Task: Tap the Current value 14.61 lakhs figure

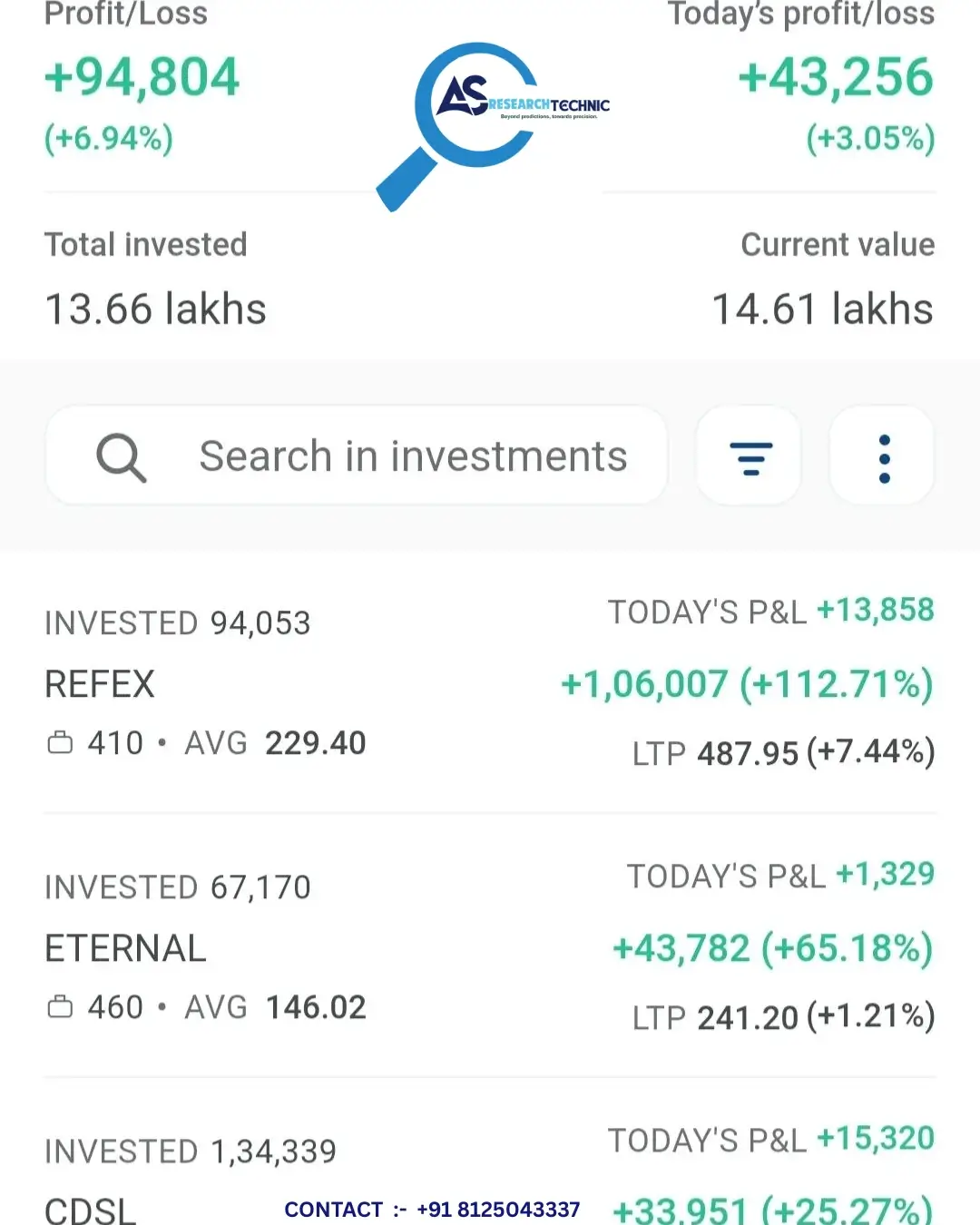Action: tap(823, 309)
